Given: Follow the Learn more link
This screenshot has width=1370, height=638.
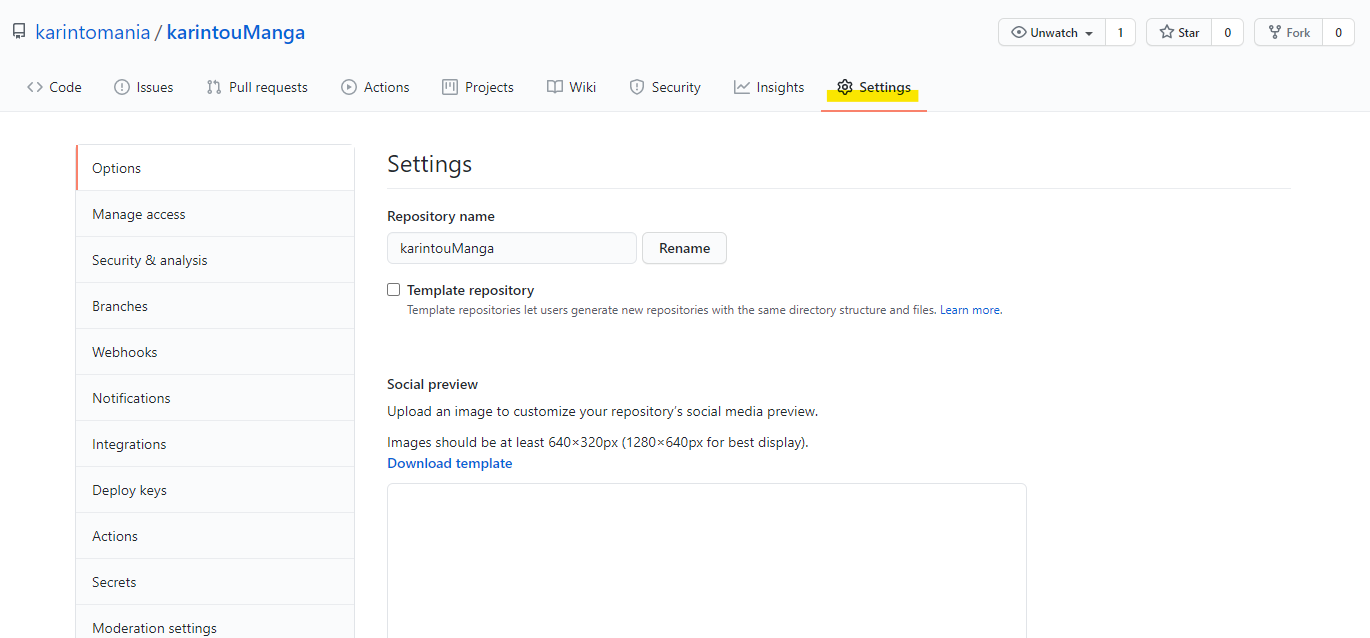Looking at the screenshot, I should point(970,310).
